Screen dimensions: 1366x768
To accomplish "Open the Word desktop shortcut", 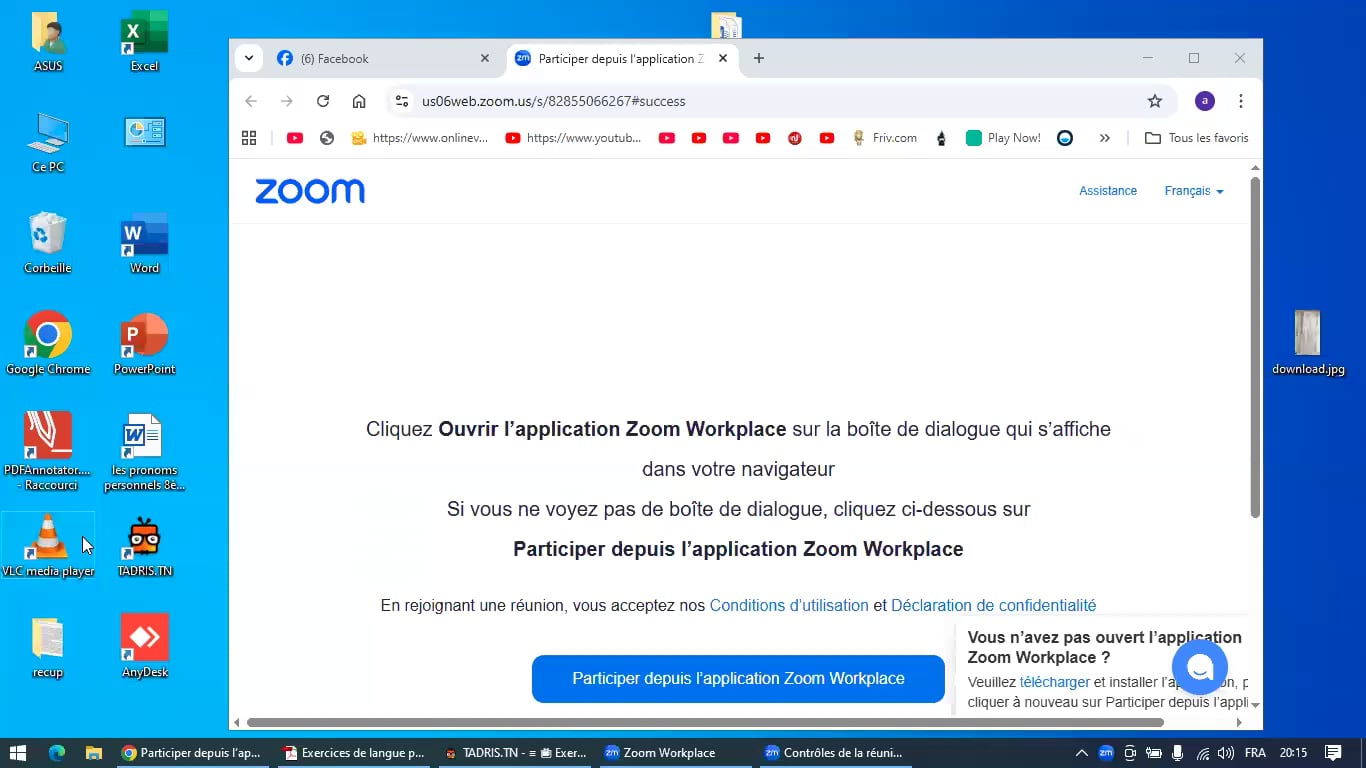I will tap(144, 244).
